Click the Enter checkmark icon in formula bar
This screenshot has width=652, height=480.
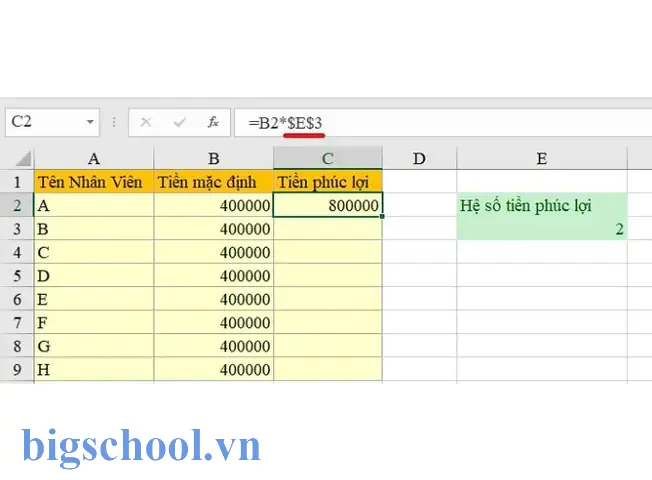click(x=180, y=122)
